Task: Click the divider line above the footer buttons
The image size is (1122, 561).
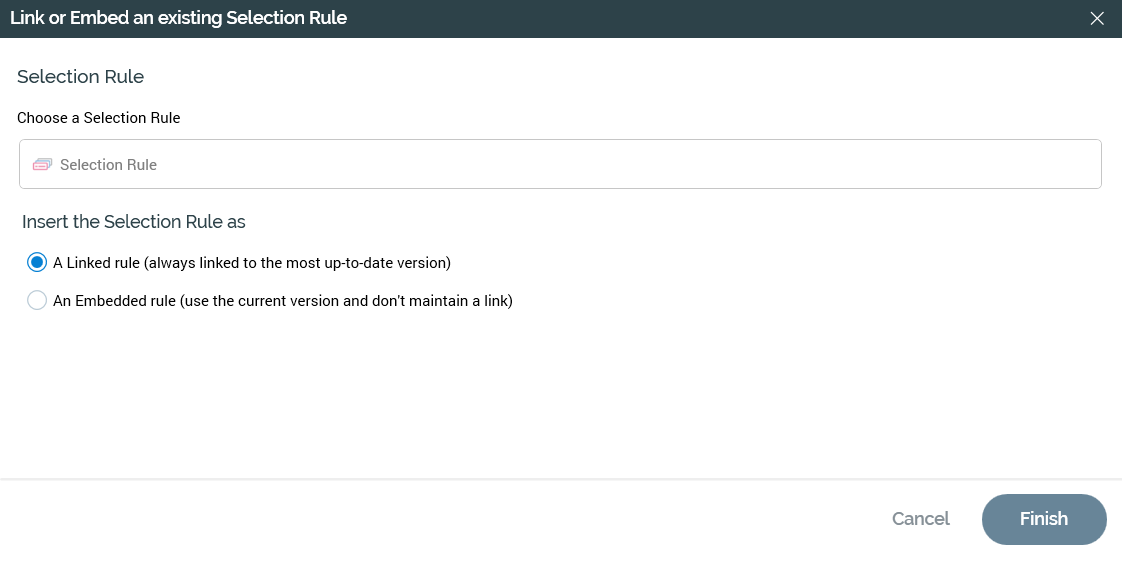Action: [x=560, y=479]
